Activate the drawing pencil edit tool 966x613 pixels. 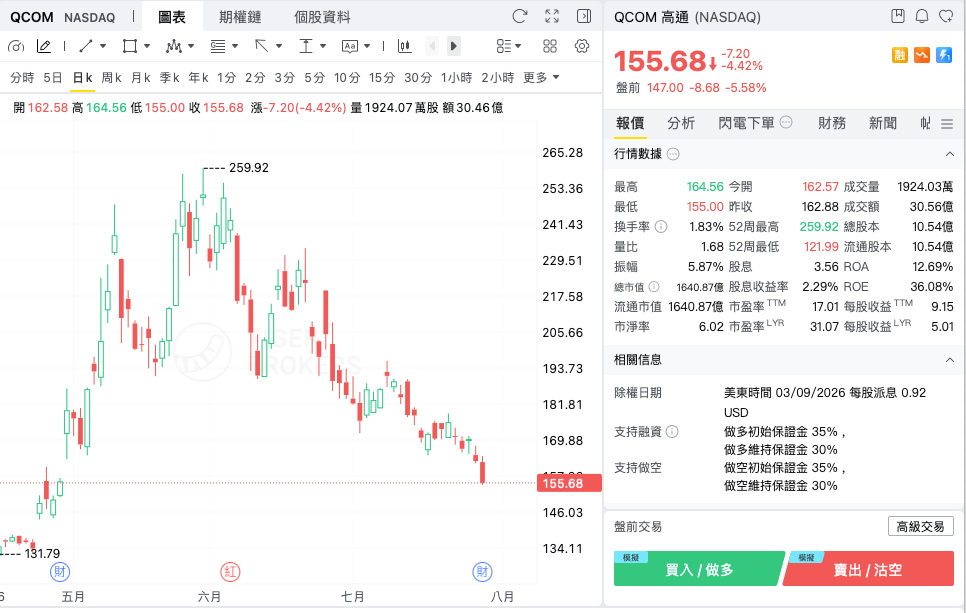(x=44, y=46)
